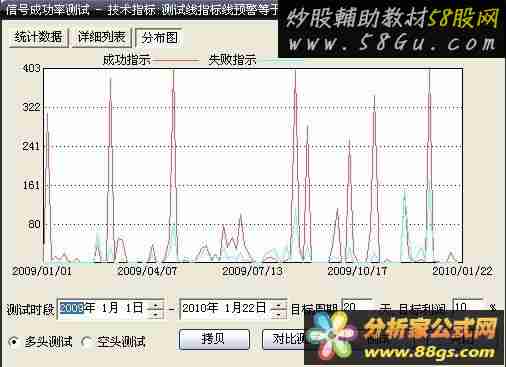Click the 对比测 button
The image size is (506, 367).
coord(284,339)
